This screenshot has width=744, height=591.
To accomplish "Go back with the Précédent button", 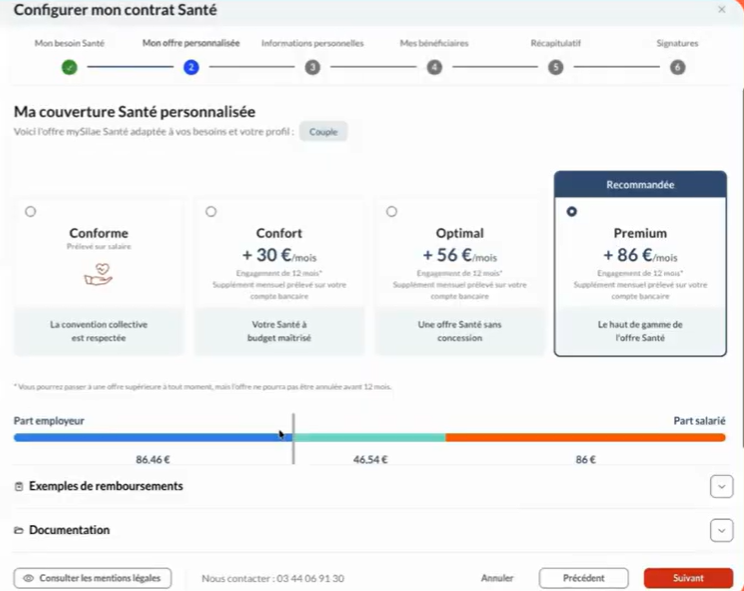I will [583, 578].
